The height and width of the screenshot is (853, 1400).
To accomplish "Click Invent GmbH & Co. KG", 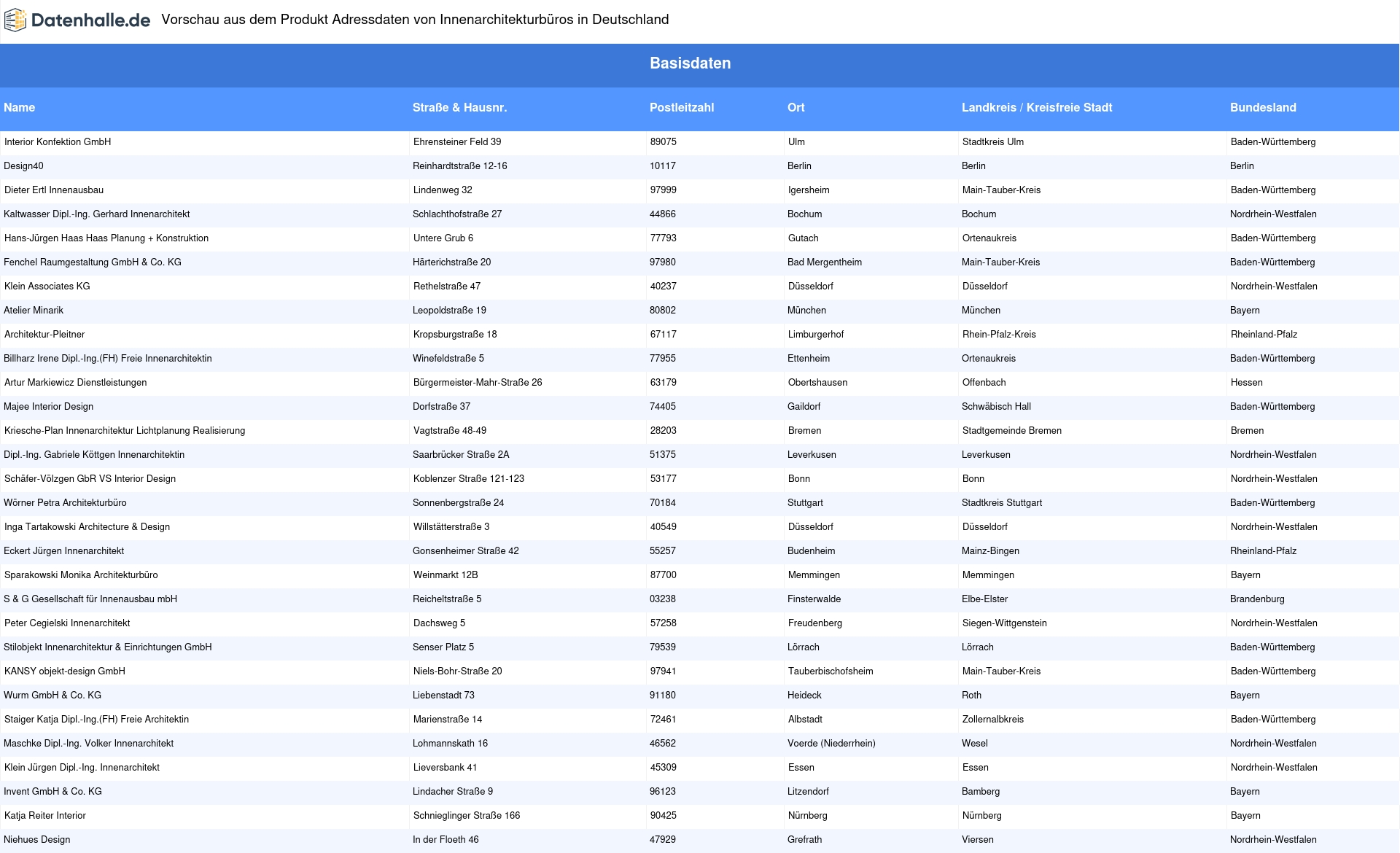I will [52, 792].
